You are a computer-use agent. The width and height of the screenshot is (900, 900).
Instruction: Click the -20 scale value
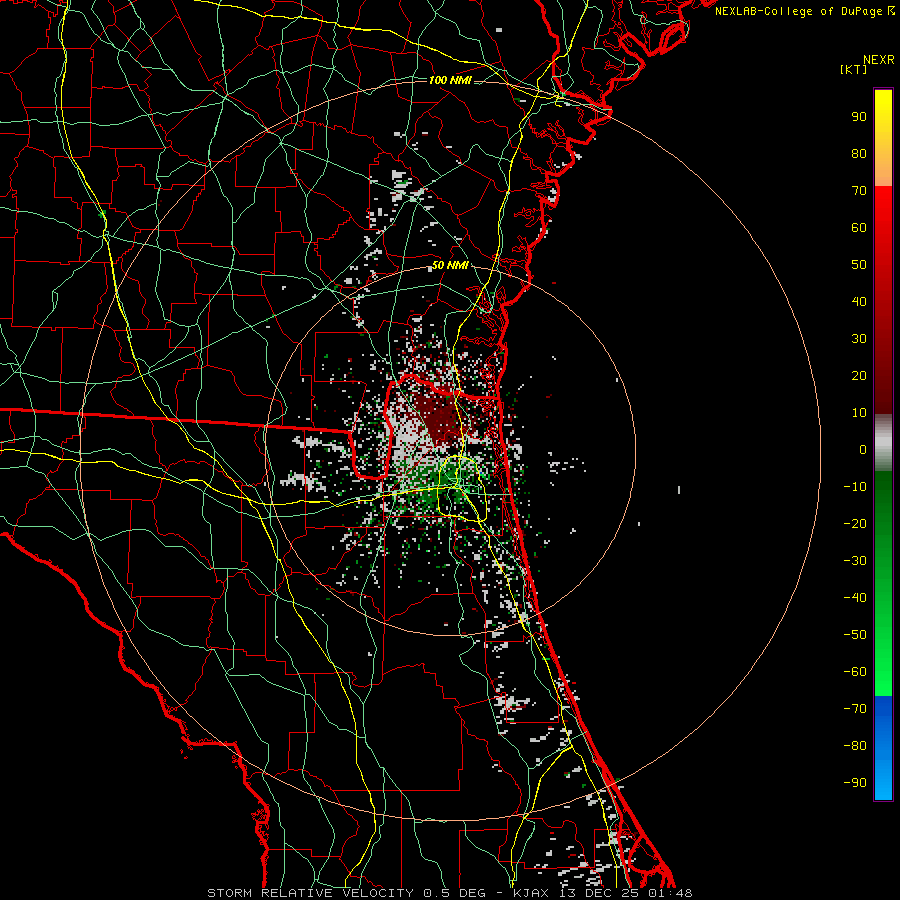[855, 523]
